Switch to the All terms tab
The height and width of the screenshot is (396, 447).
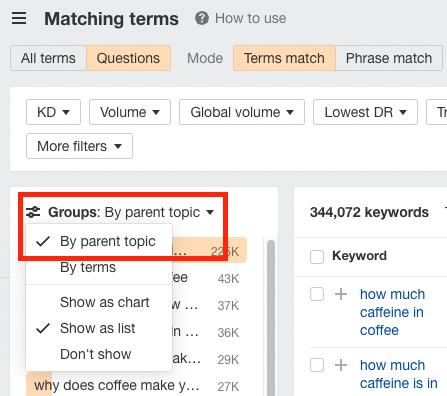(48, 58)
